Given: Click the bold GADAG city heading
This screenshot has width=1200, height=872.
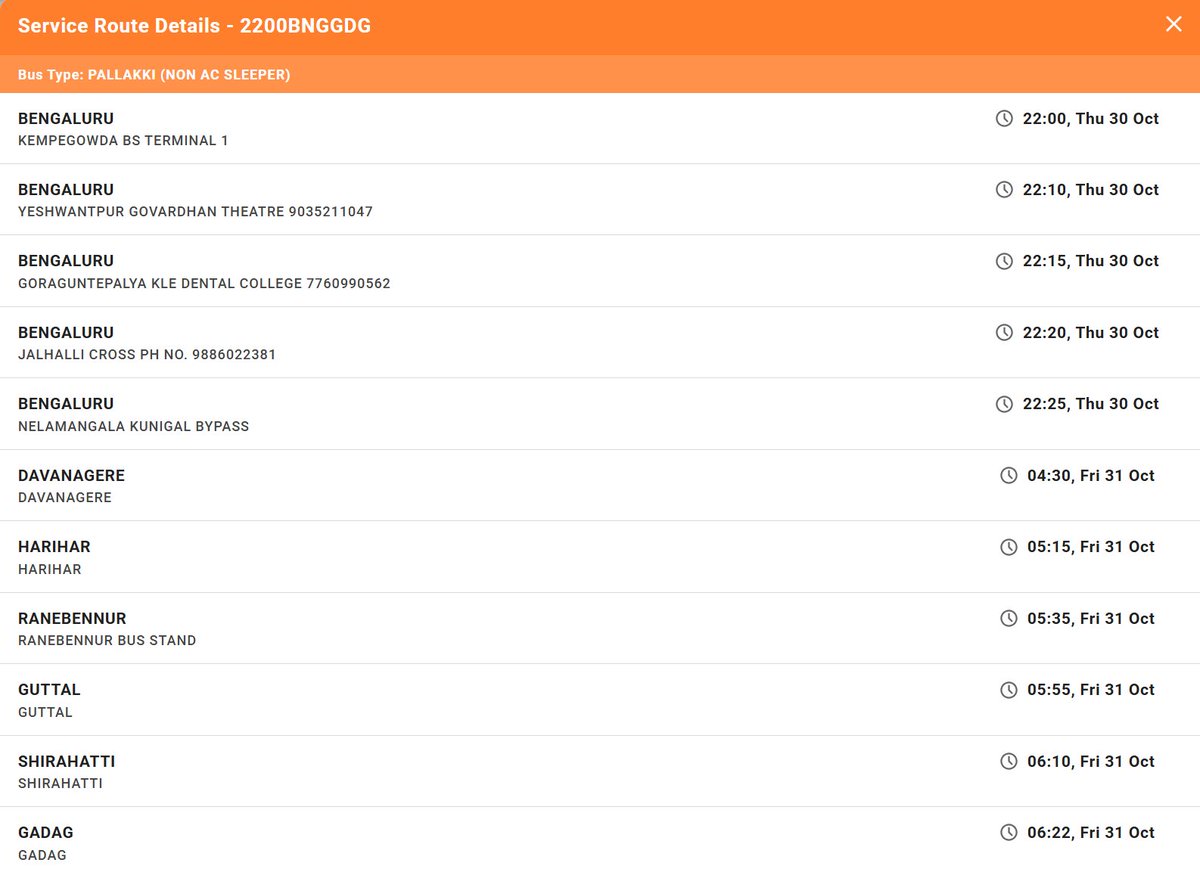Looking at the screenshot, I should [x=46, y=833].
